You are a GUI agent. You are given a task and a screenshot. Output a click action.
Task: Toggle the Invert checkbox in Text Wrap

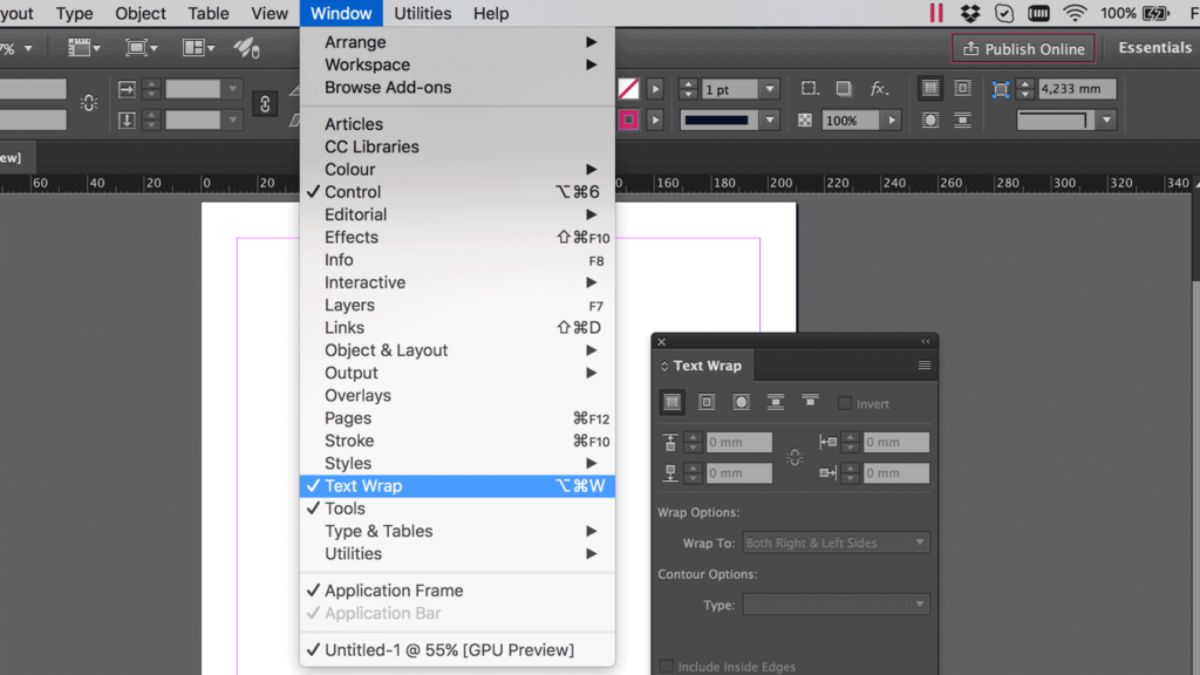click(845, 403)
